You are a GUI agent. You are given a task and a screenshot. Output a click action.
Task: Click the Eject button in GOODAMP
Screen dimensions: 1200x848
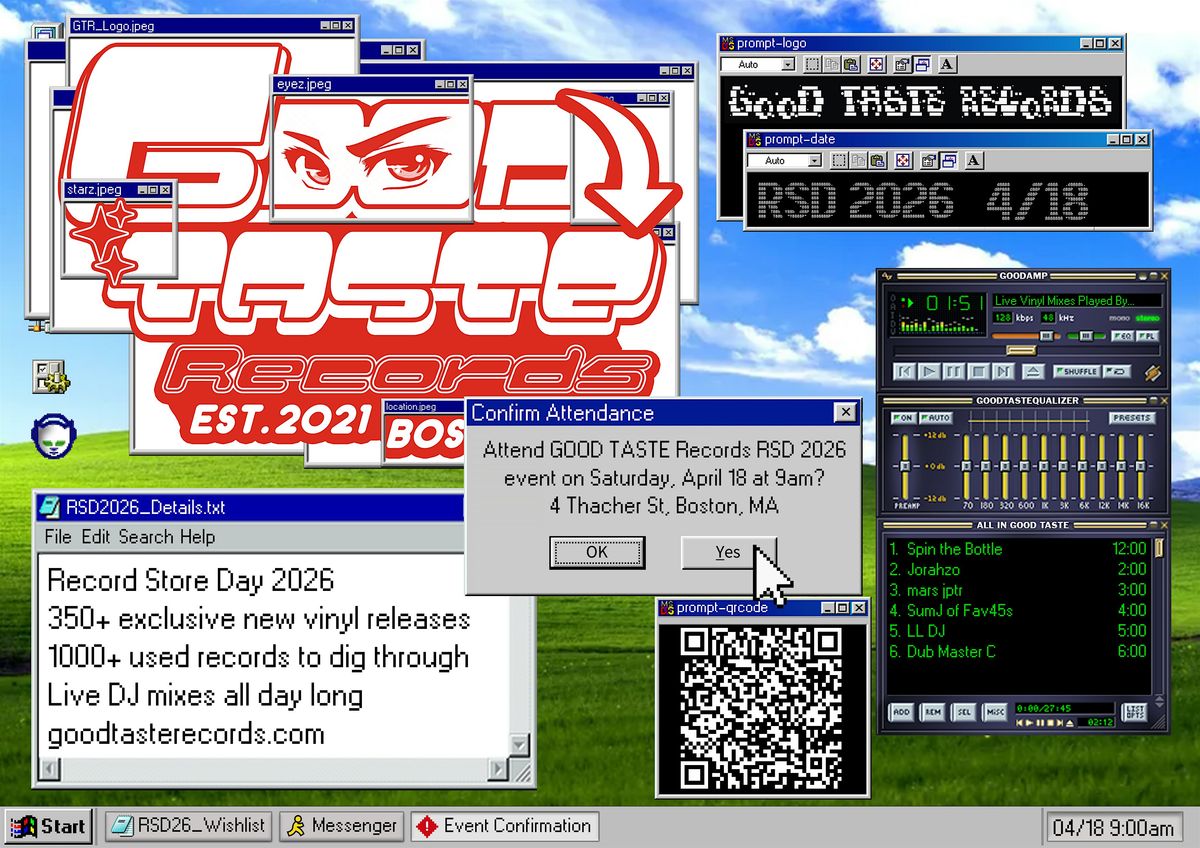1034,371
